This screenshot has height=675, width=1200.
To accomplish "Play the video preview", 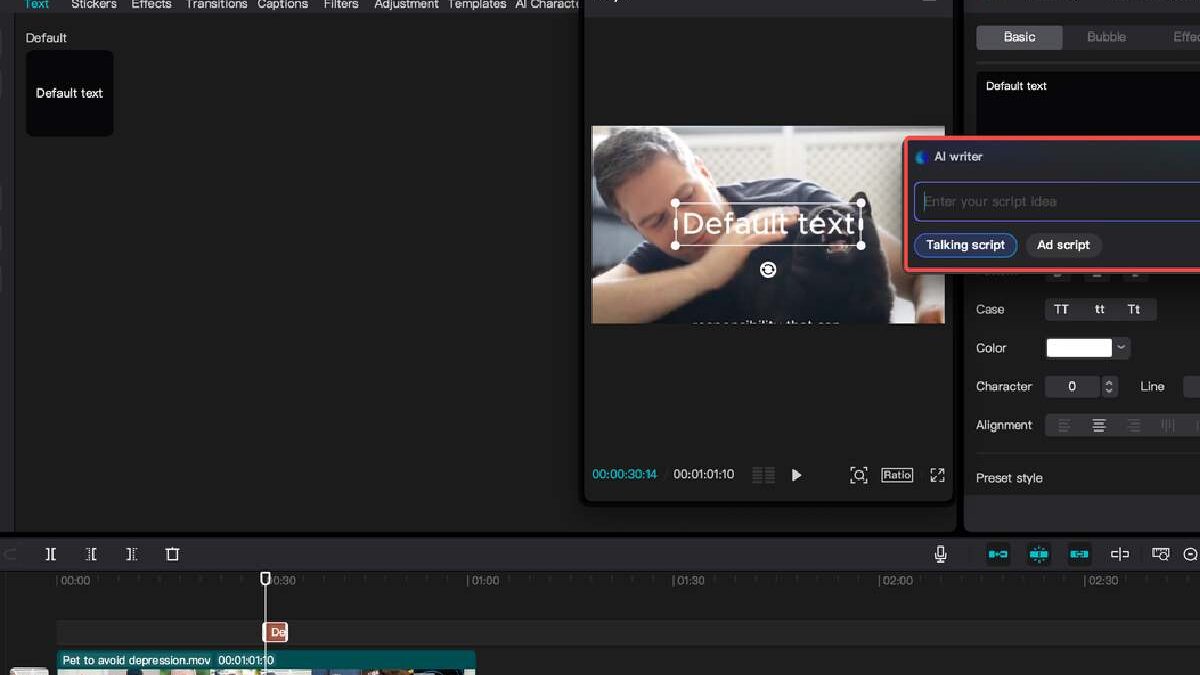I will tap(796, 475).
